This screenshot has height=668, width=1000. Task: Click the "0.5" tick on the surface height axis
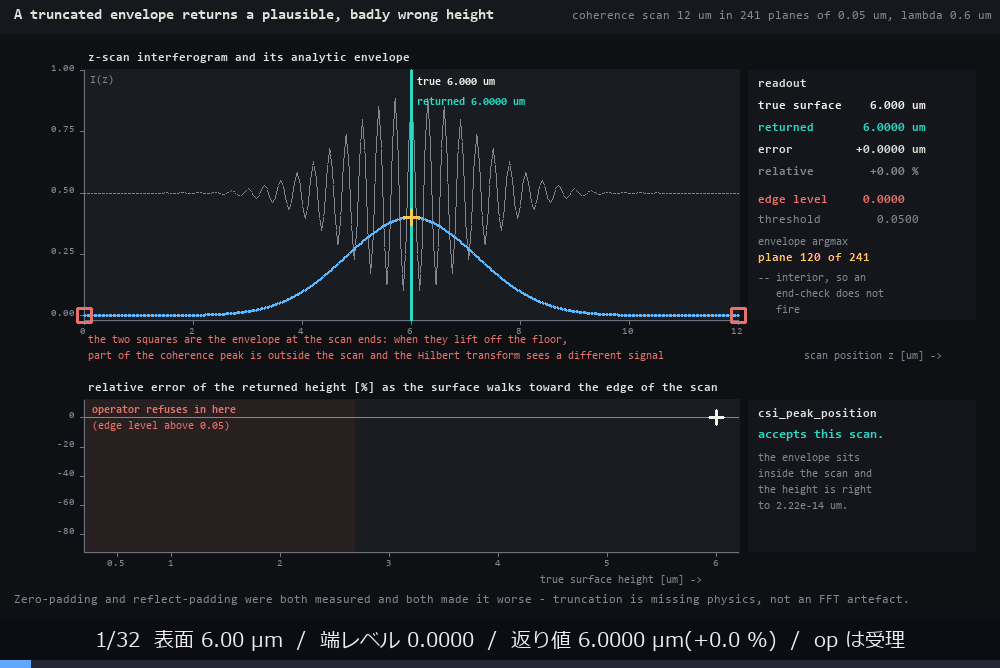coord(115,563)
